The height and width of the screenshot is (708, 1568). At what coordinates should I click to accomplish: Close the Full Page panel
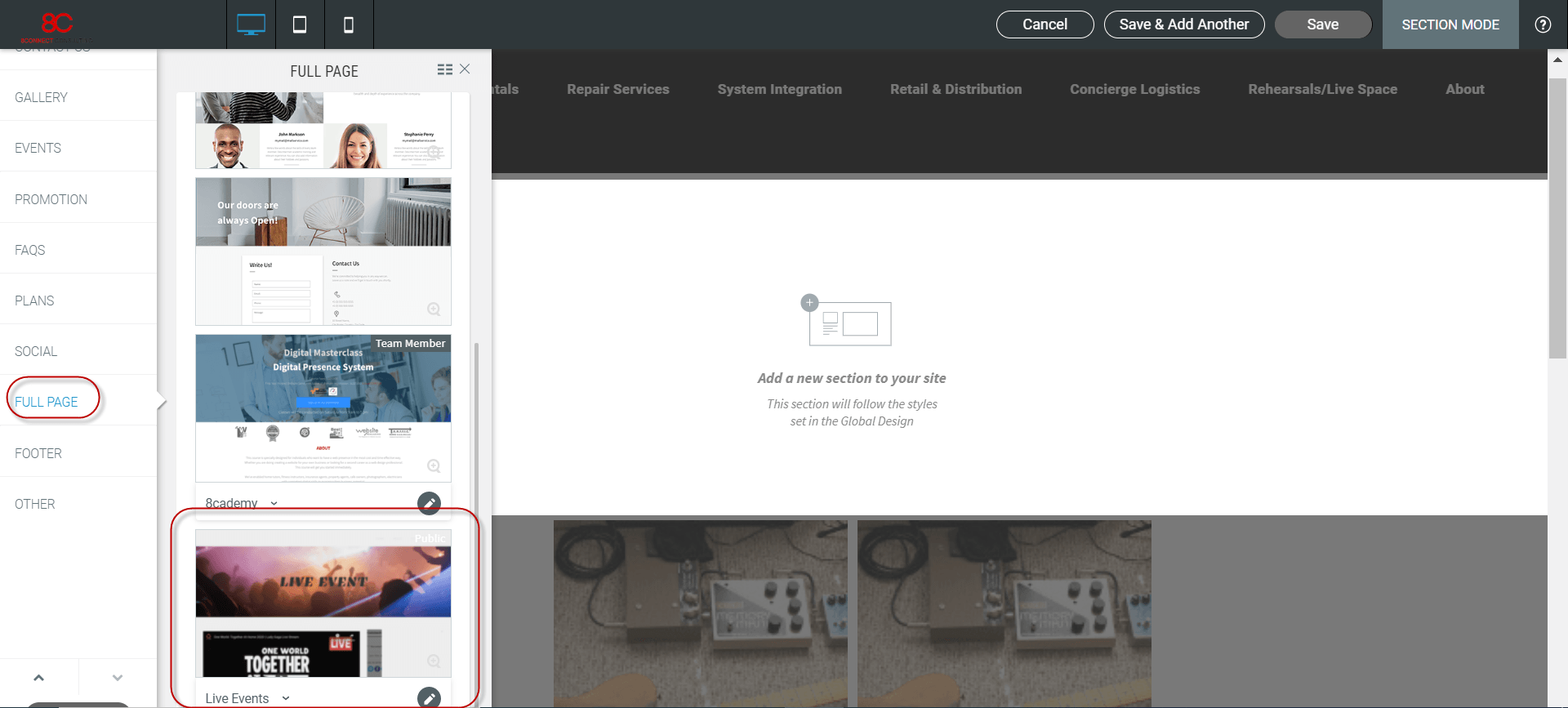click(465, 69)
